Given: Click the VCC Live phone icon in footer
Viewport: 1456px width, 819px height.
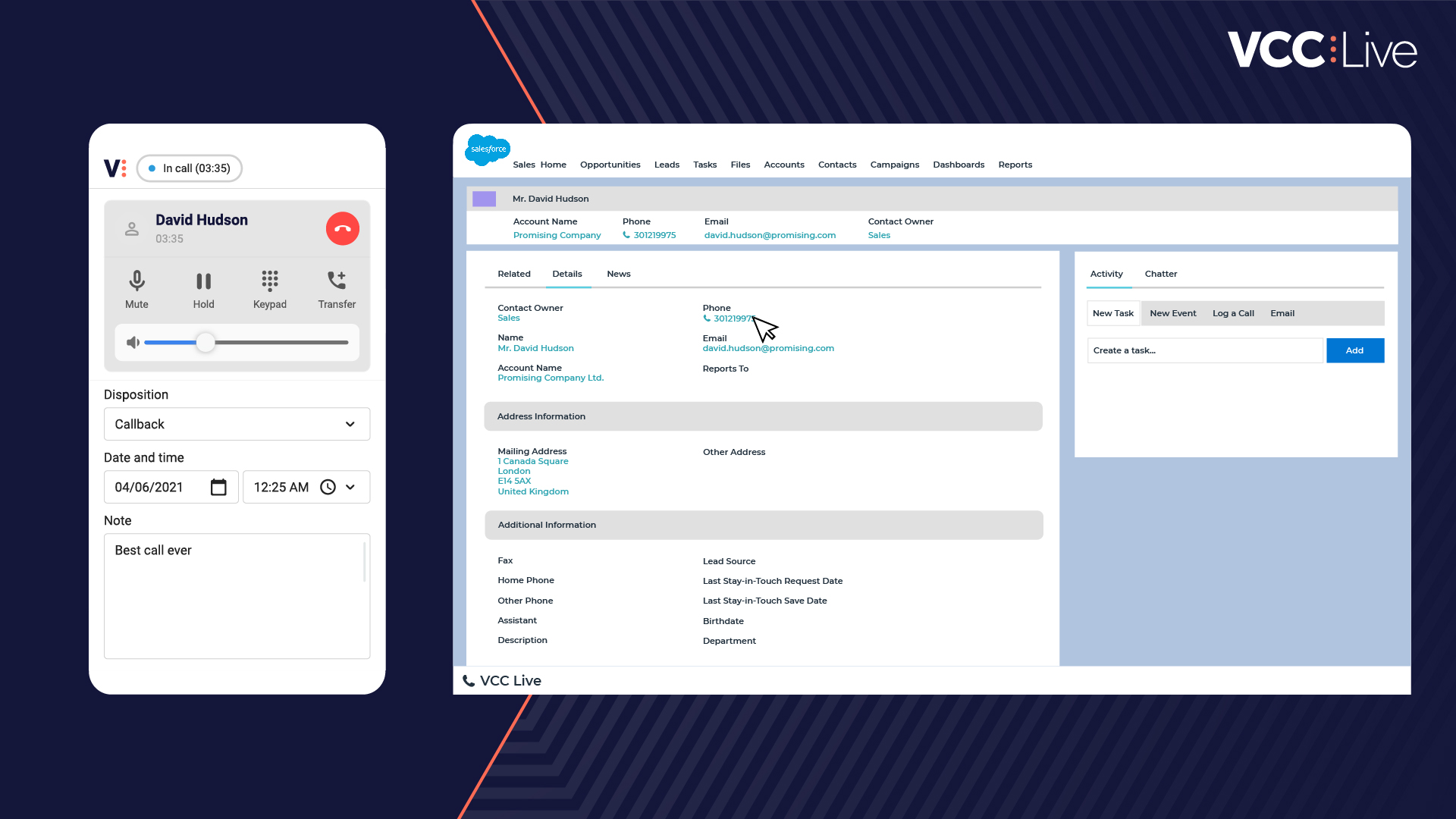Looking at the screenshot, I should [469, 681].
